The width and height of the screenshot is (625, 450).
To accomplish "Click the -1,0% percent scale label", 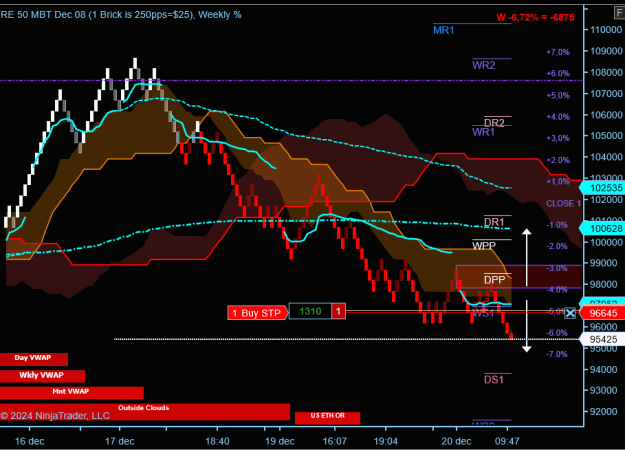I will 557,225.
